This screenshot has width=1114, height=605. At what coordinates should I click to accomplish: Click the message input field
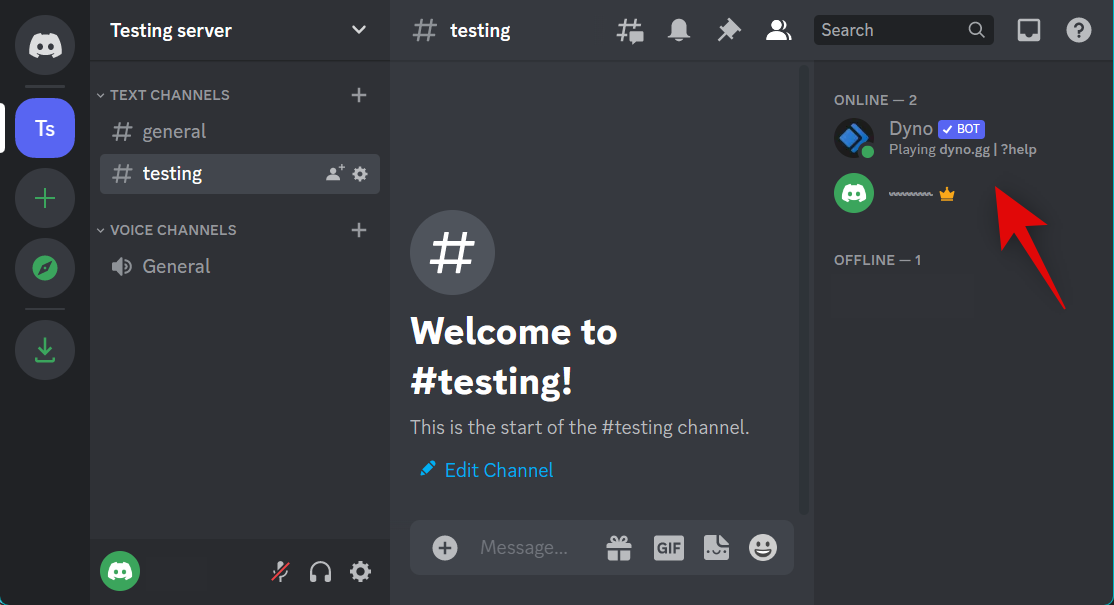click(530, 548)
